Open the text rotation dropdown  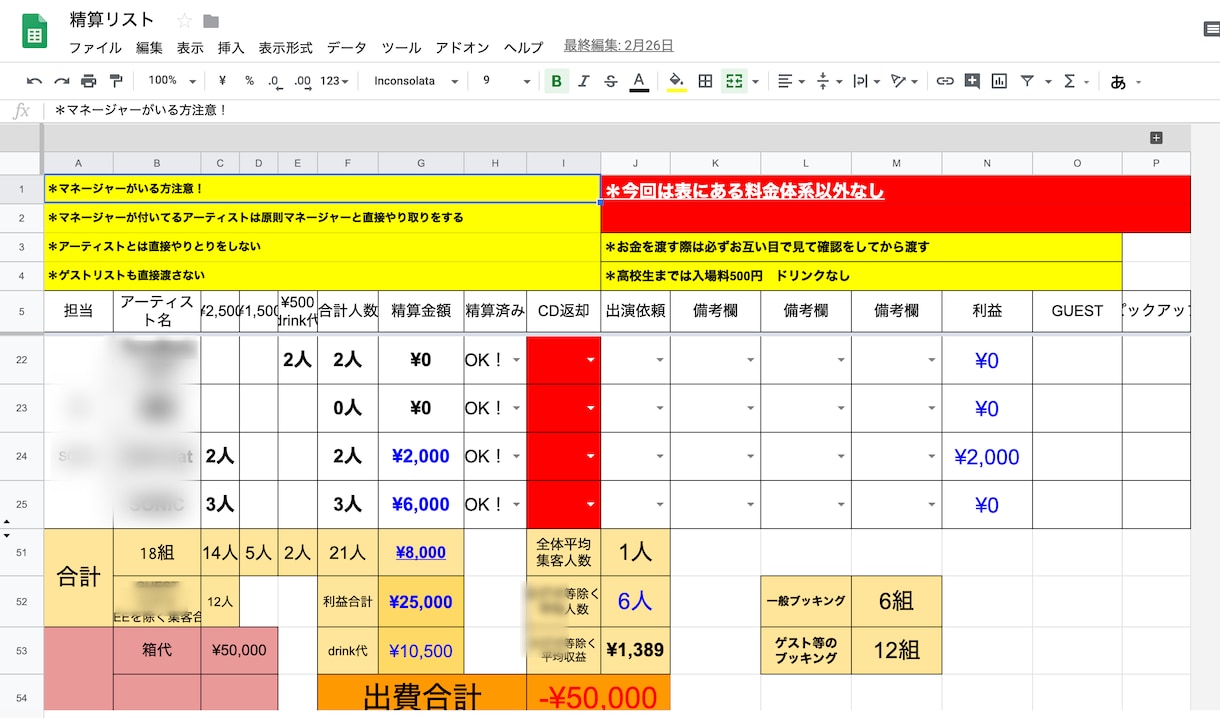pos(904,81)
